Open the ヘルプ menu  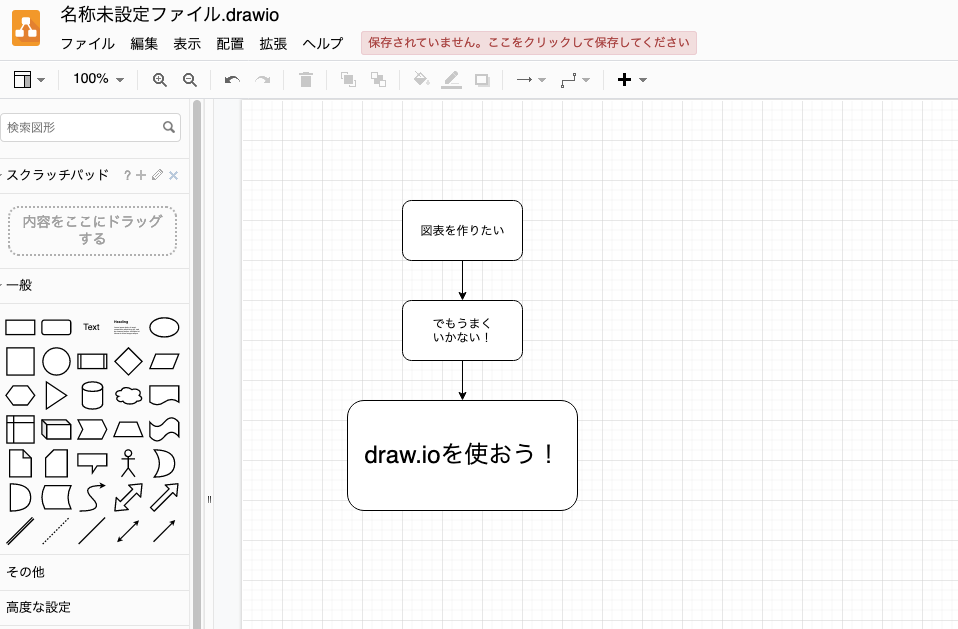[322, 44]
